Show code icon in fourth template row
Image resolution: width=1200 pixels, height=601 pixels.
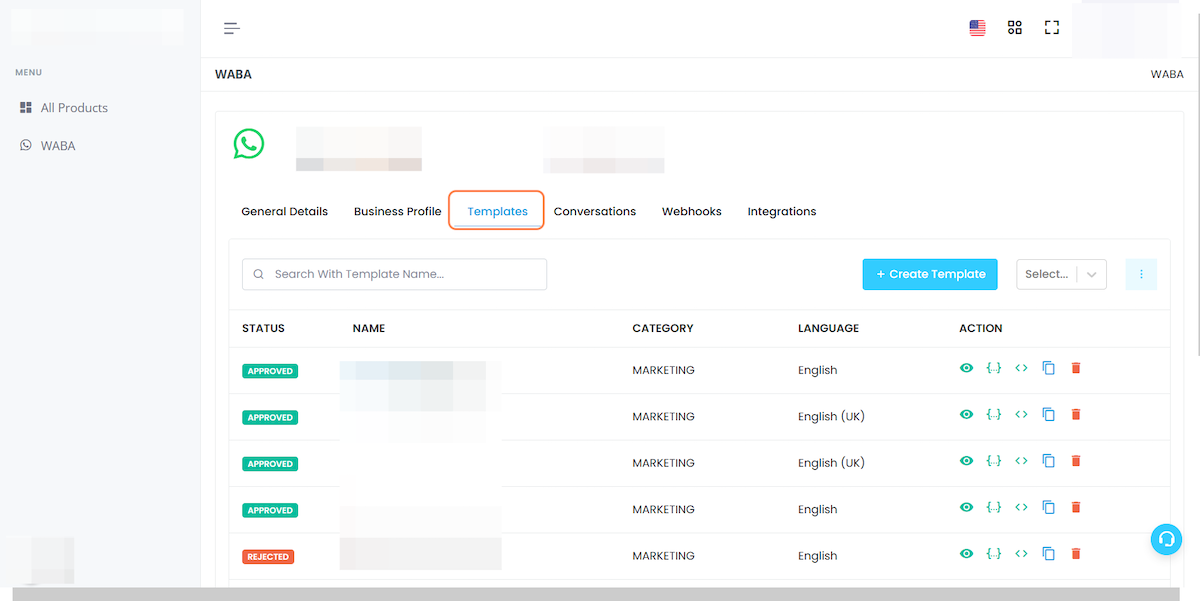coord(1021,507)
